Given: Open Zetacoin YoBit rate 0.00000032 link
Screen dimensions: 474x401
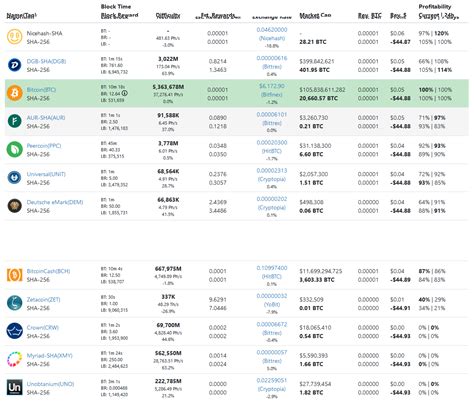Looking at the screenshot, I should click(272, 296).
